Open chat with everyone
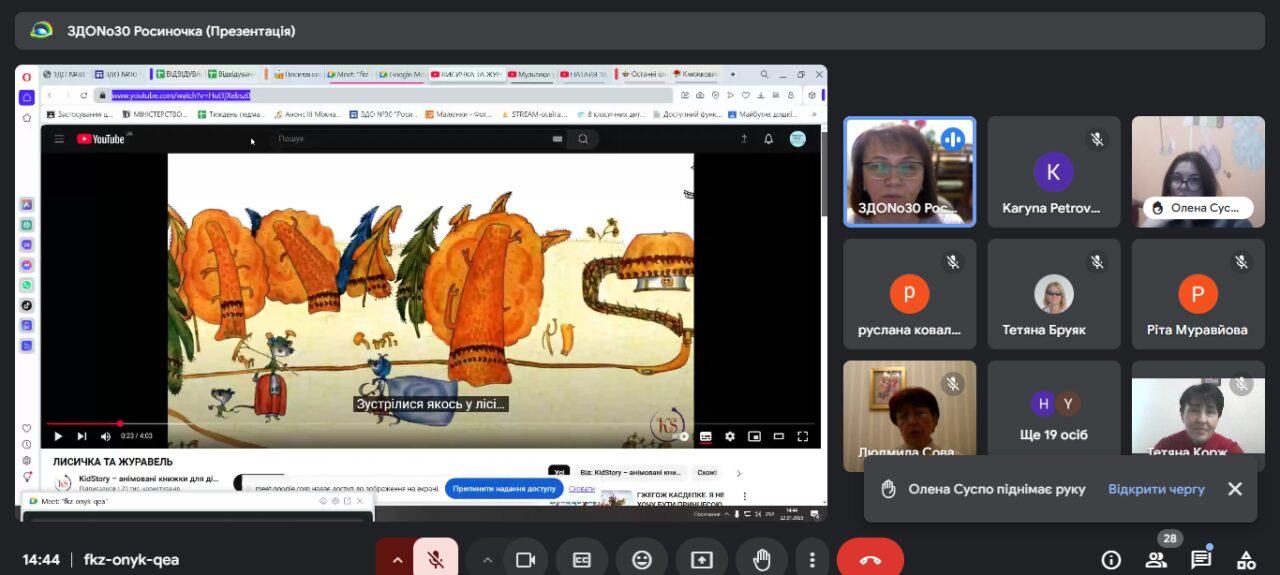Screen dimensions: 1280x575 click(x=1201, y=560)
